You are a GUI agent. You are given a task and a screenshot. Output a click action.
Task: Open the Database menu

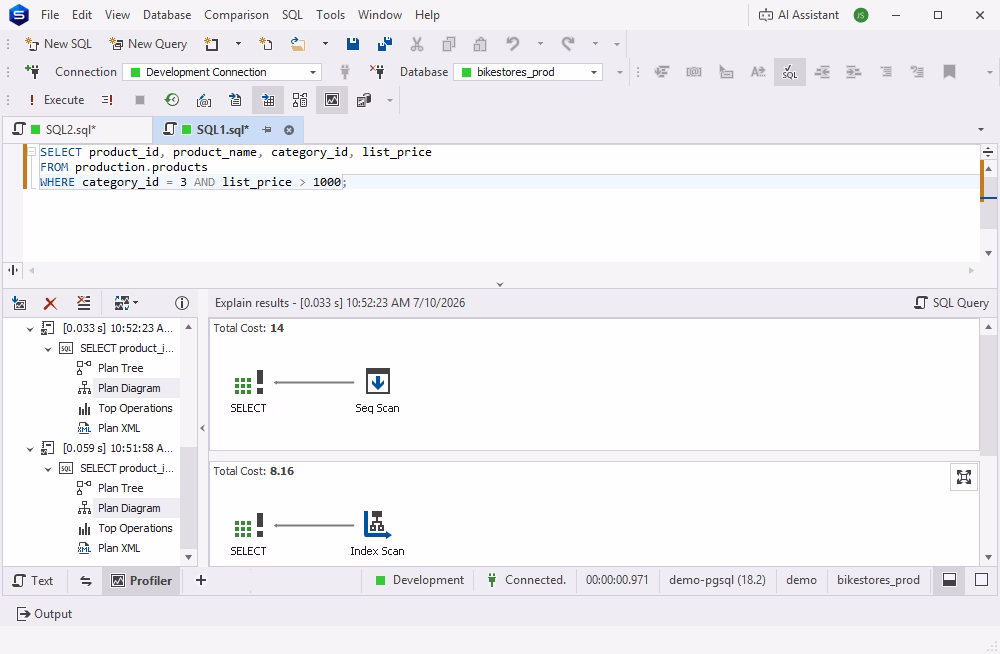pos(167,15)
